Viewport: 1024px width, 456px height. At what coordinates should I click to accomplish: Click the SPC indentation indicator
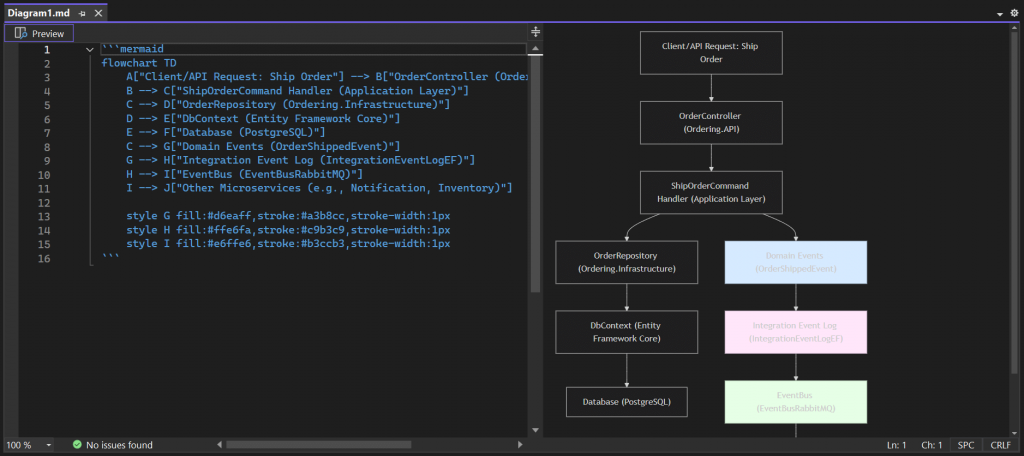click(966, 445)
